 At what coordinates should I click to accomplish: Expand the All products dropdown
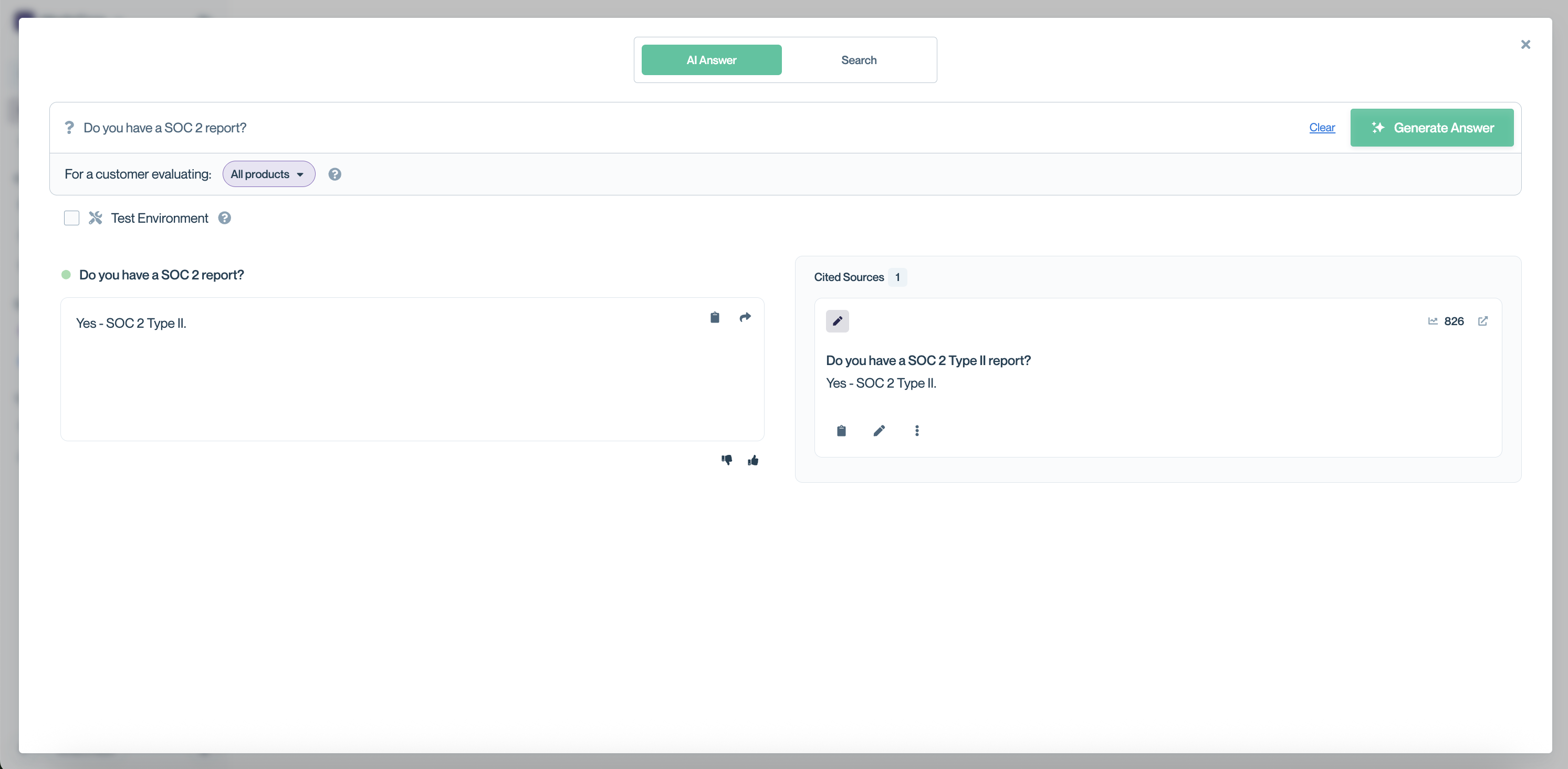tap(269, 174)
